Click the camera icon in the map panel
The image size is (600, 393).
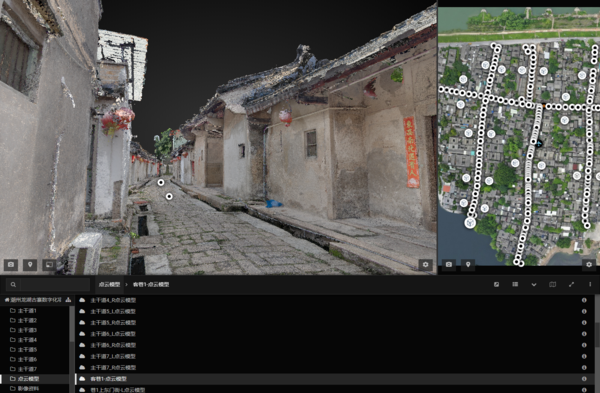tap(449, 264)
